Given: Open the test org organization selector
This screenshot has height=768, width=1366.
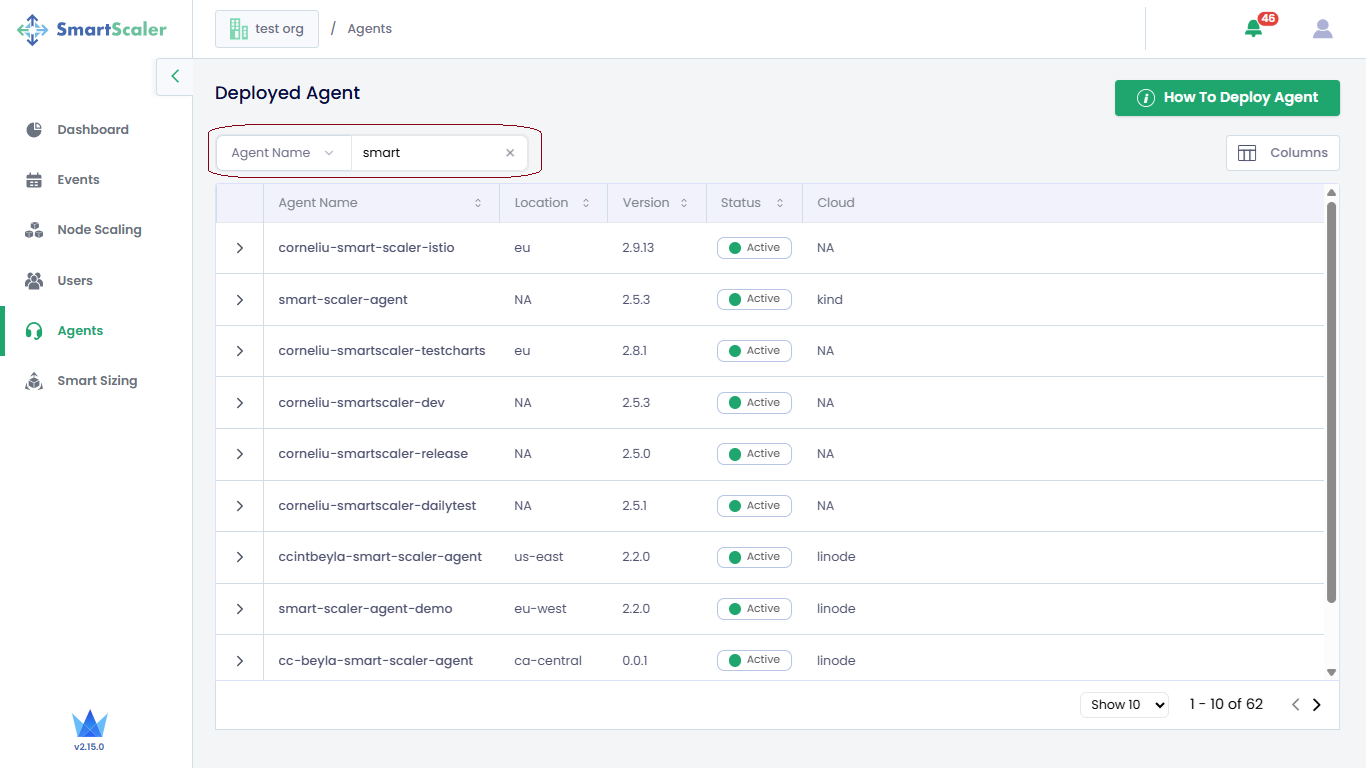Looking at the screenshot, I should click(267, 29).
